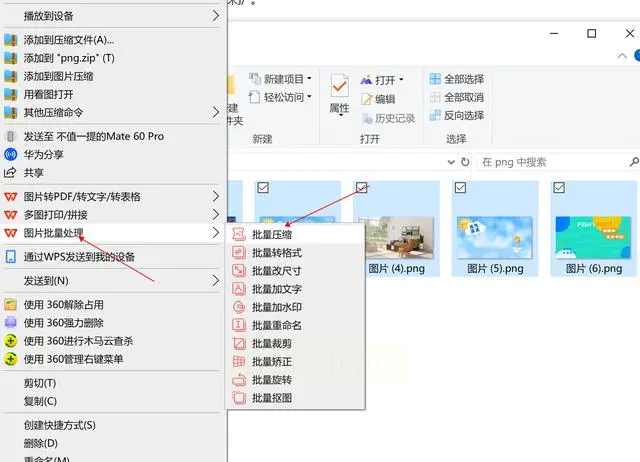The height and width of the screenshot is (462, 640).
Task: Open the address bar history dropdown chevron
Action: tap(451, 162)
